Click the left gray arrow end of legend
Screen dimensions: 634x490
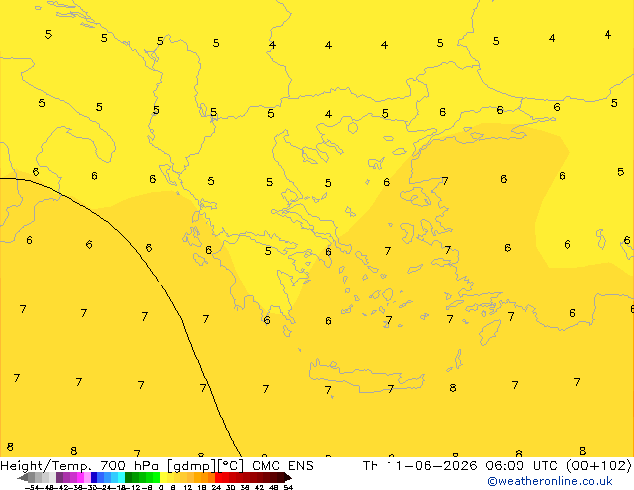point(22,478)
